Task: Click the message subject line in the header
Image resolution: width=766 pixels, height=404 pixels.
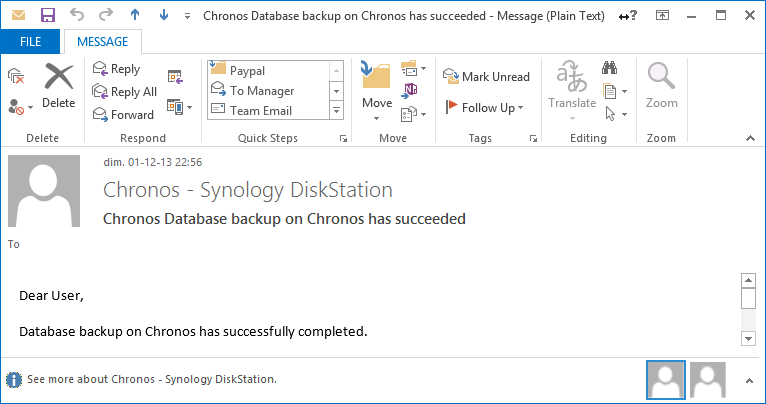Action: pyautogui.click(x=284, y=218)
